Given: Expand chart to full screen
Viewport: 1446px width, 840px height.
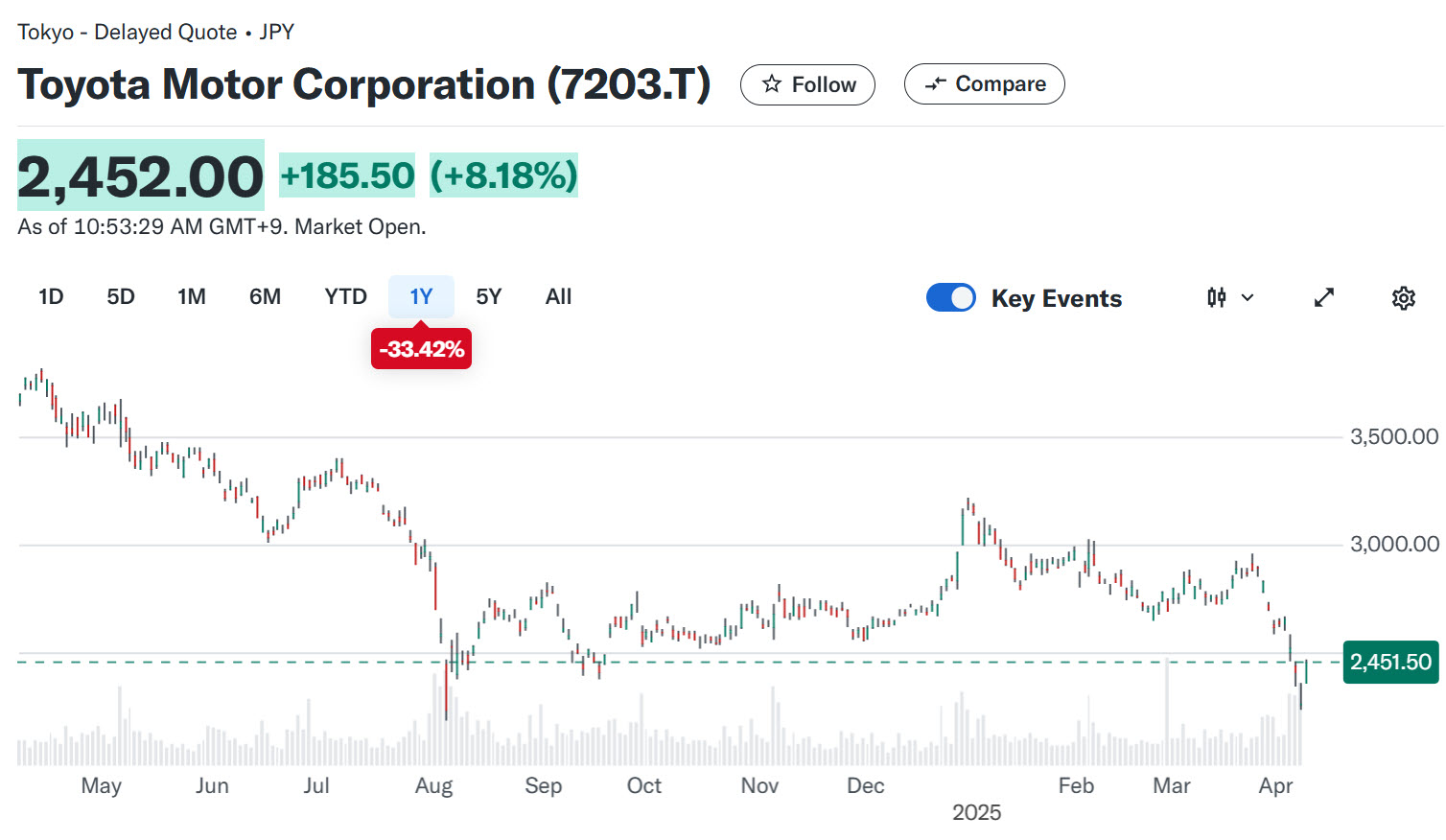Looking at the screenshot, I should coord(1324,298).
